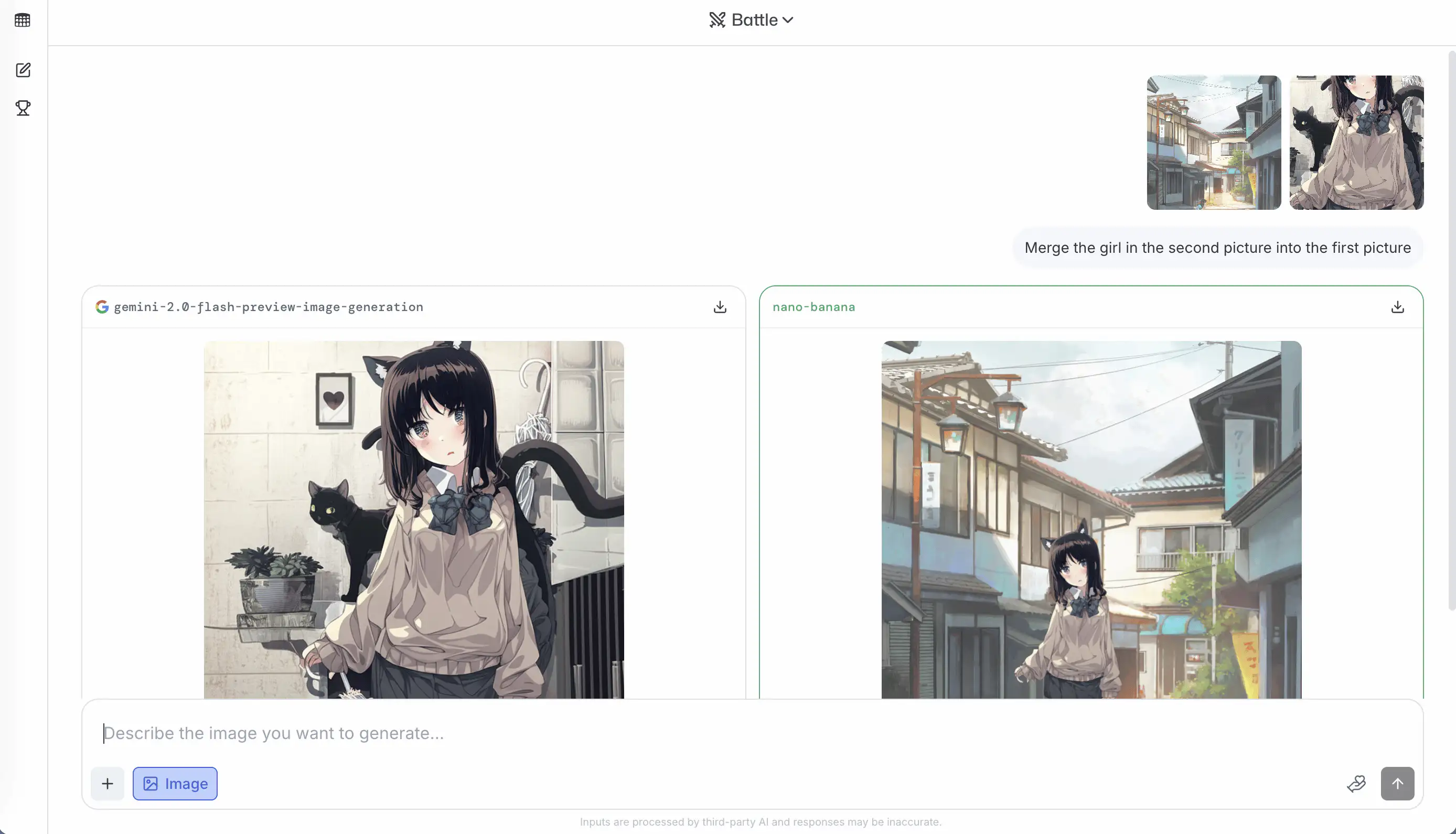
Task: Toggle the Image generation mode chip
Action: pyautogui.click(x=175, y=783)
